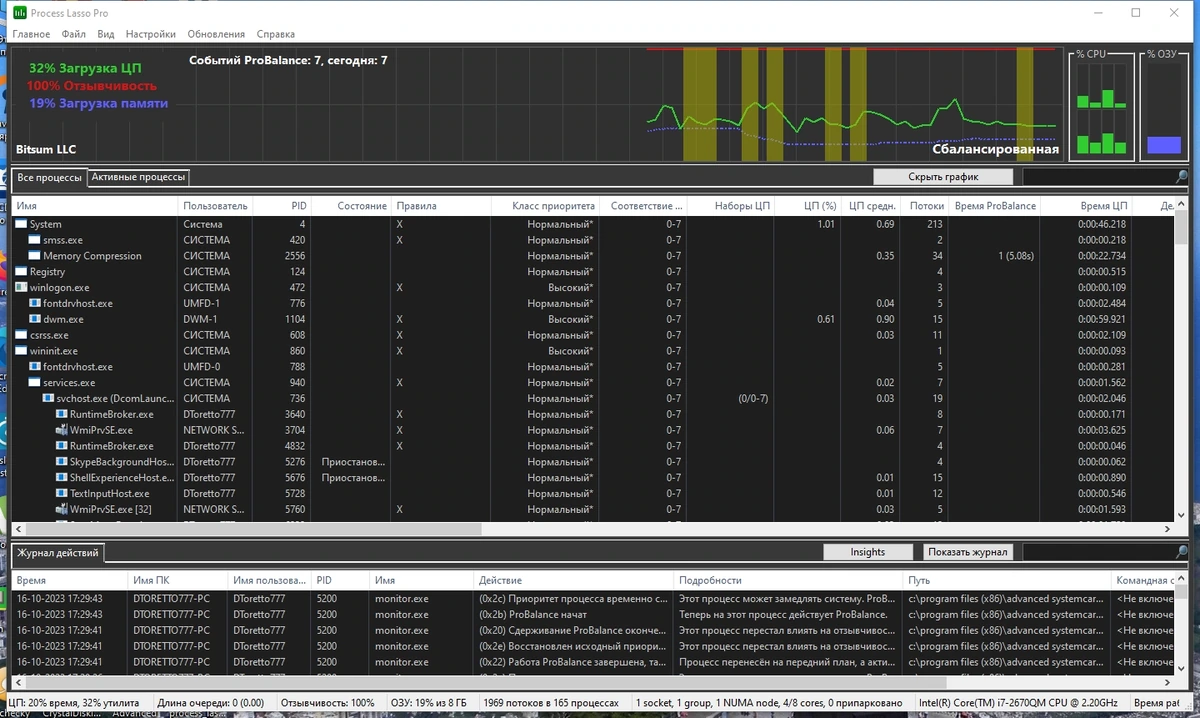
Task: Click the magnifier icon beside process search
Action: [1182, 177]
